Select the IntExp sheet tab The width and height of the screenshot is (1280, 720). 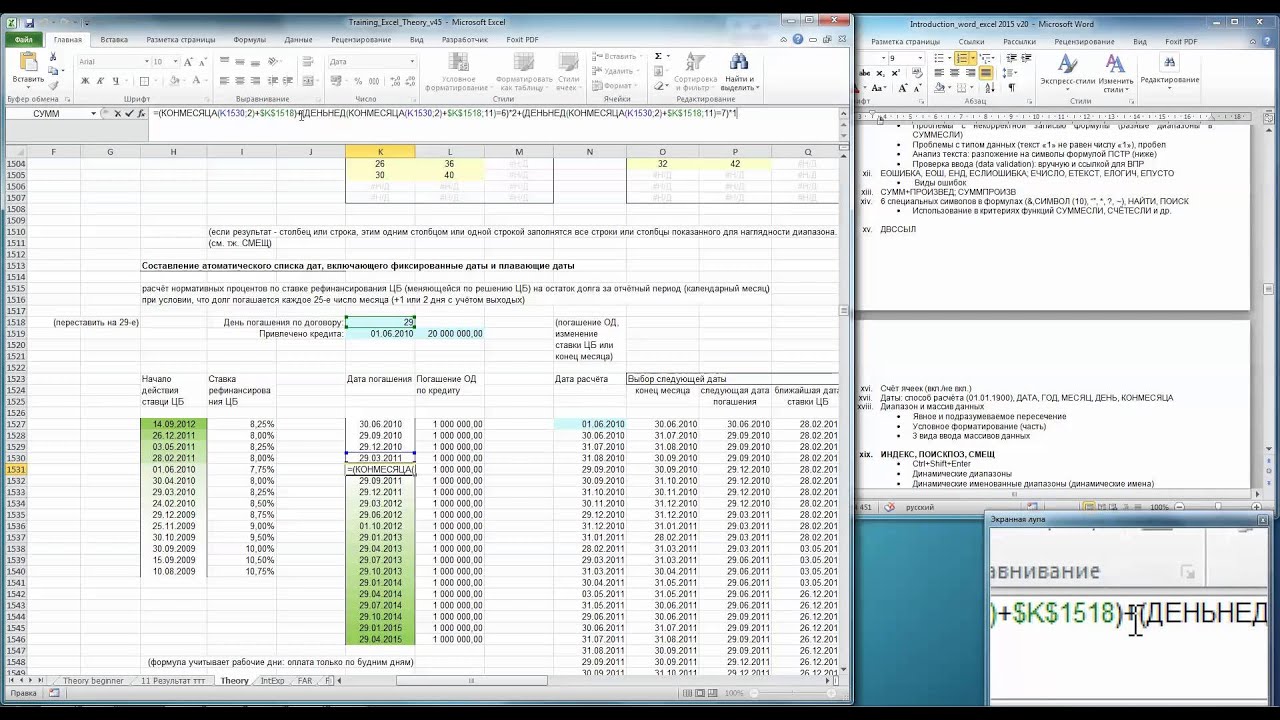click(272, 681)
